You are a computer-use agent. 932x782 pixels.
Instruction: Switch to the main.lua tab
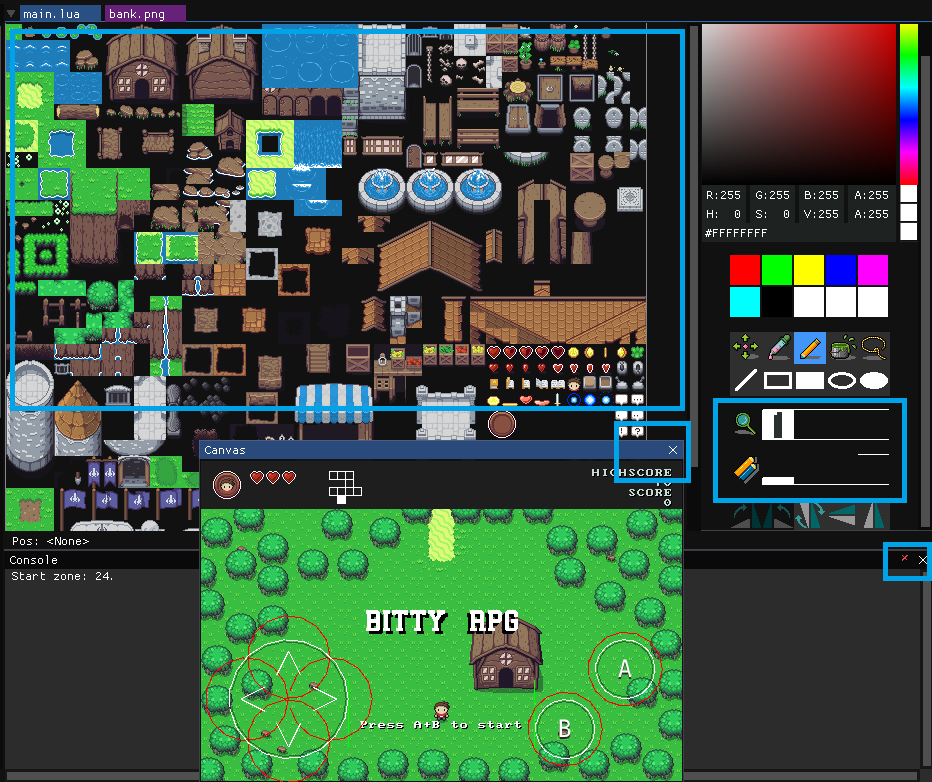[x=60, y=14]
